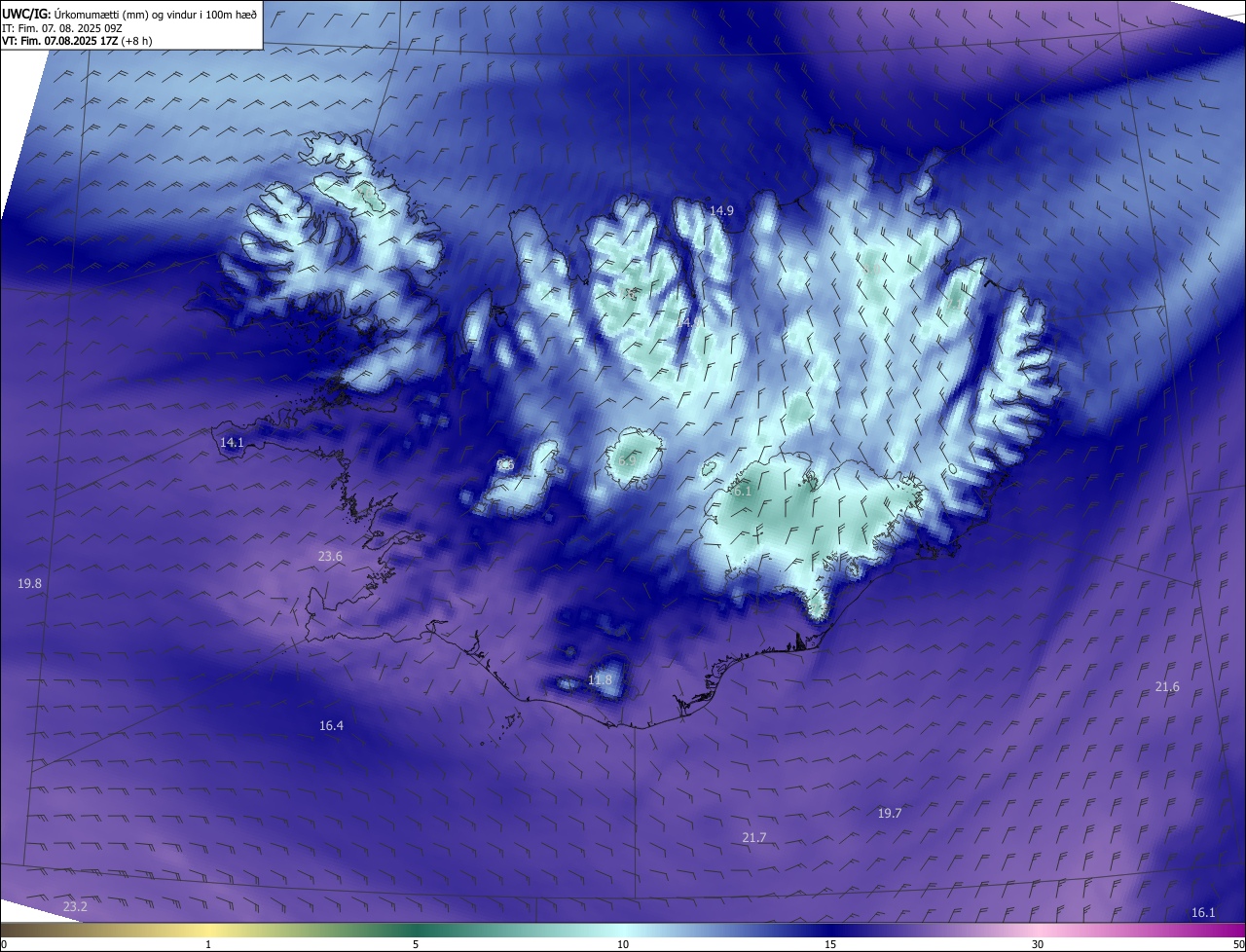Click the 19.8 value at the western edge
This screenshot has height=952, width=1246.
[x=29, y=583]
